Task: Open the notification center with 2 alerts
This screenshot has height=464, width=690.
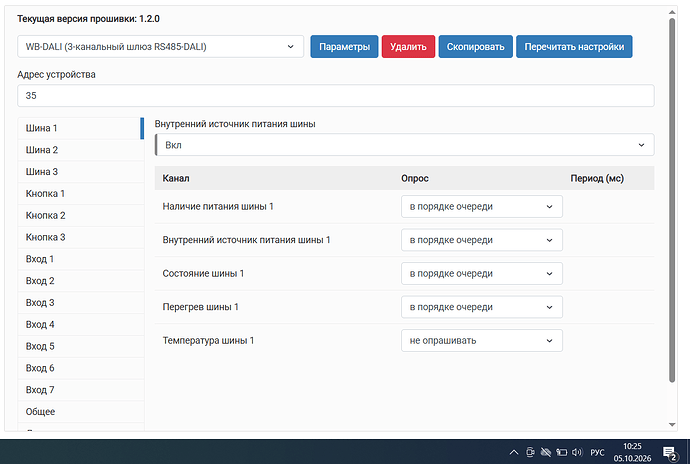Action: (669, 453)
